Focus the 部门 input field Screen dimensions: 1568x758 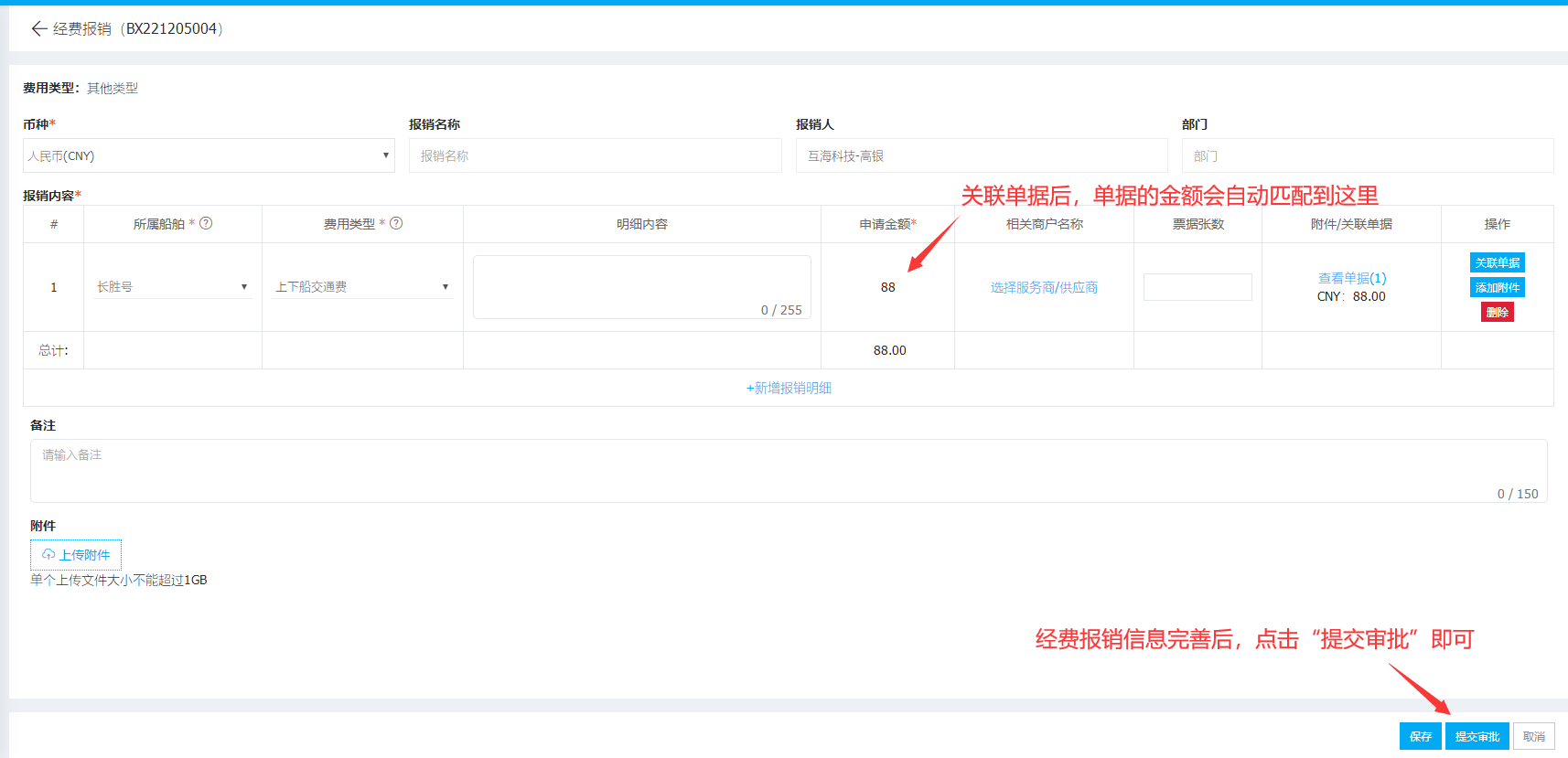tap(1368, 155)
